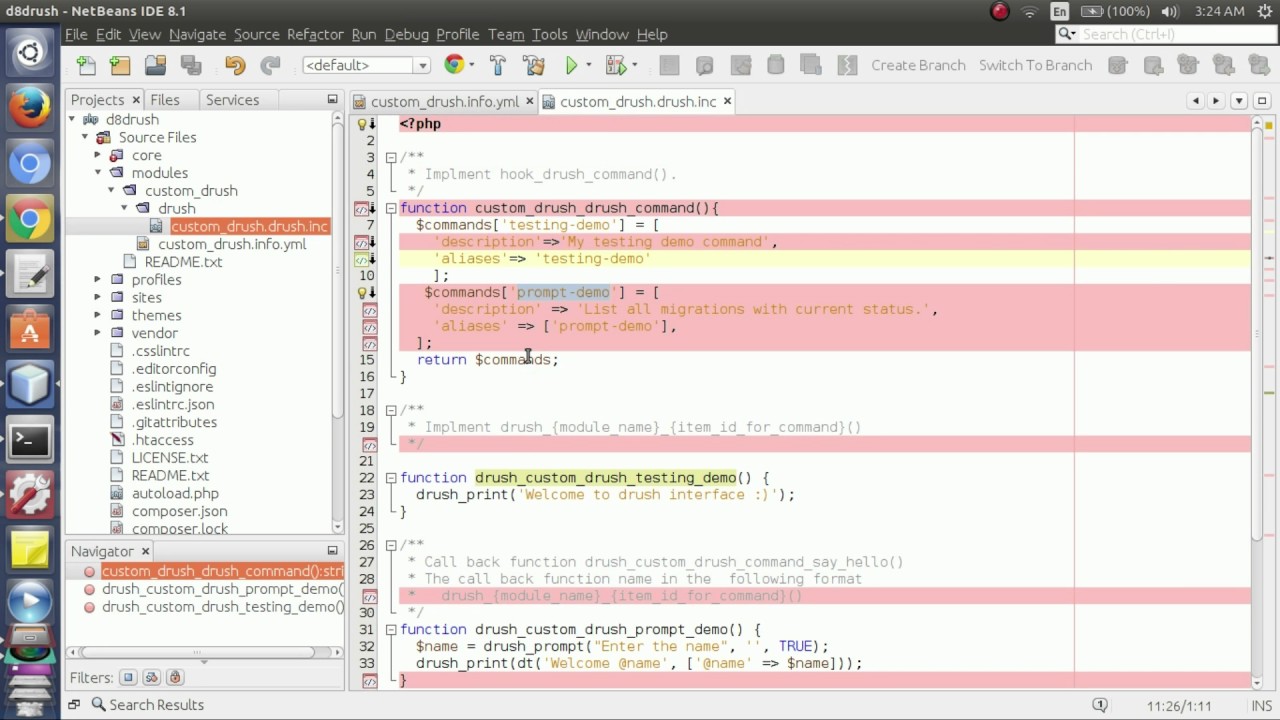Click the Undo arrow icon
The width and height of the screenshot is (1280, 720).
click(x=235, y=66)
